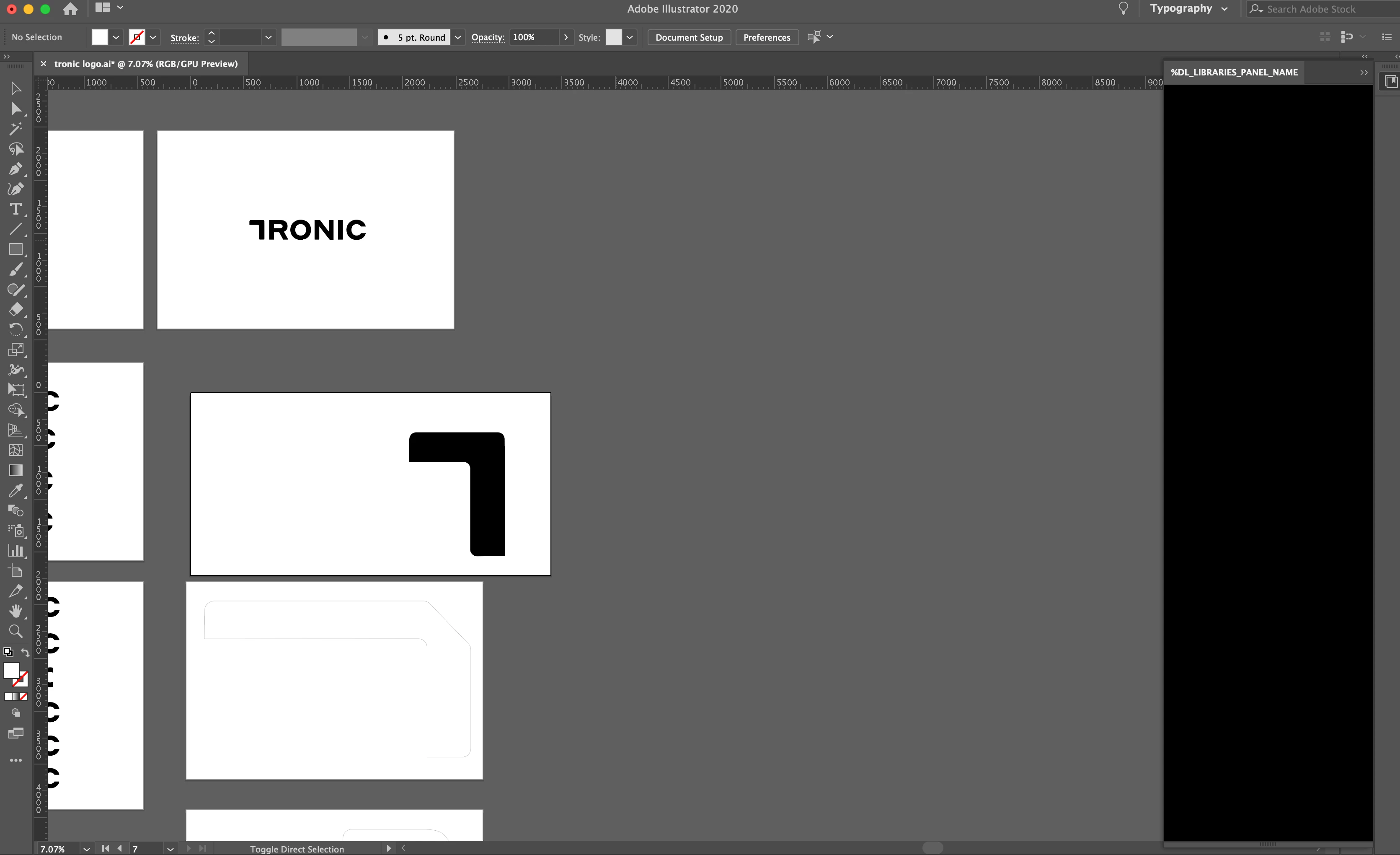Switch to the tronic logo.ai tab
1400x855 pixels.
point(145,64)
